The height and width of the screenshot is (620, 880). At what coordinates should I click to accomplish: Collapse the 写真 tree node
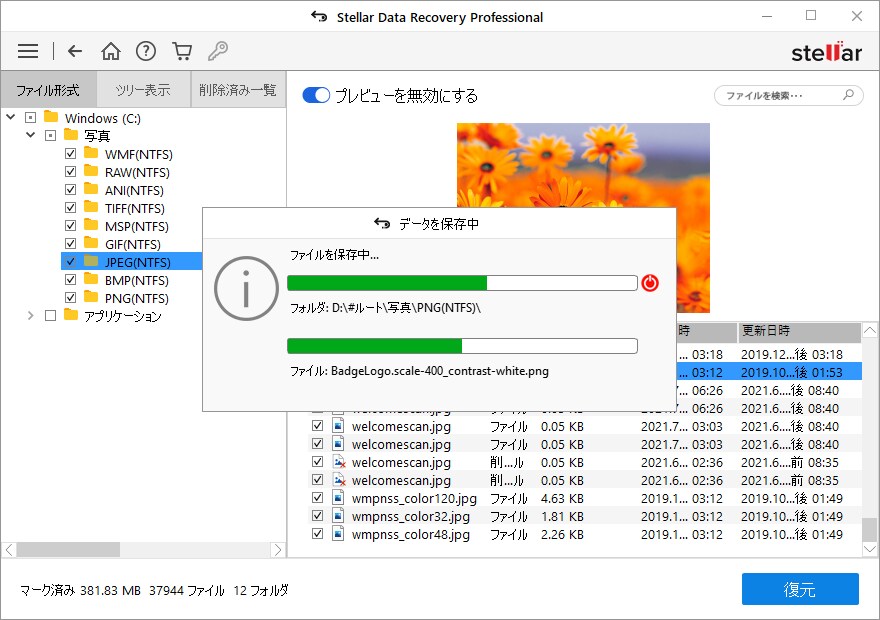coord(30,135)
